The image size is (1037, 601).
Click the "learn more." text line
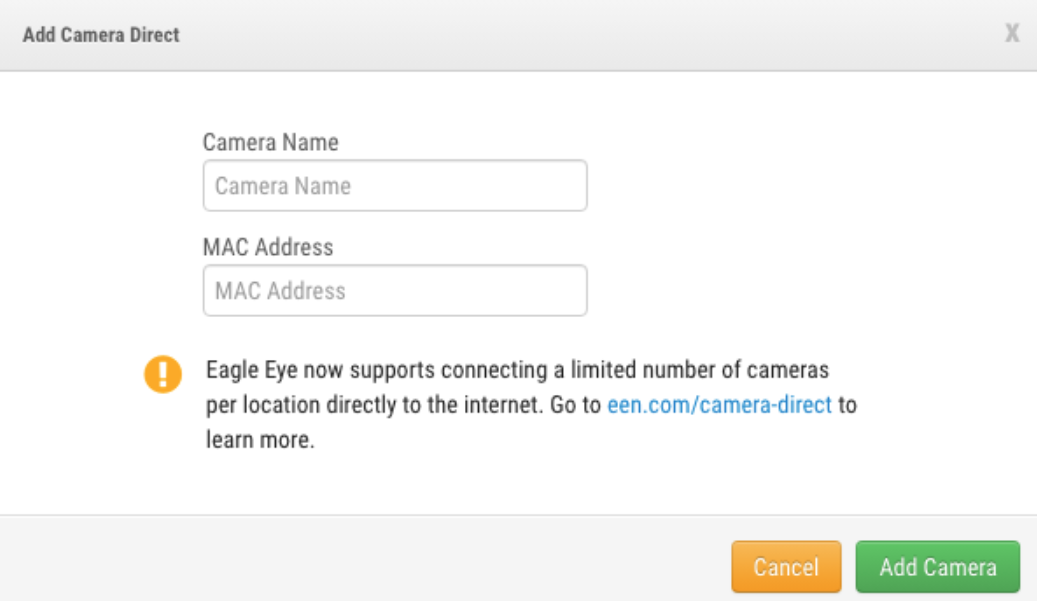[261, 441]
